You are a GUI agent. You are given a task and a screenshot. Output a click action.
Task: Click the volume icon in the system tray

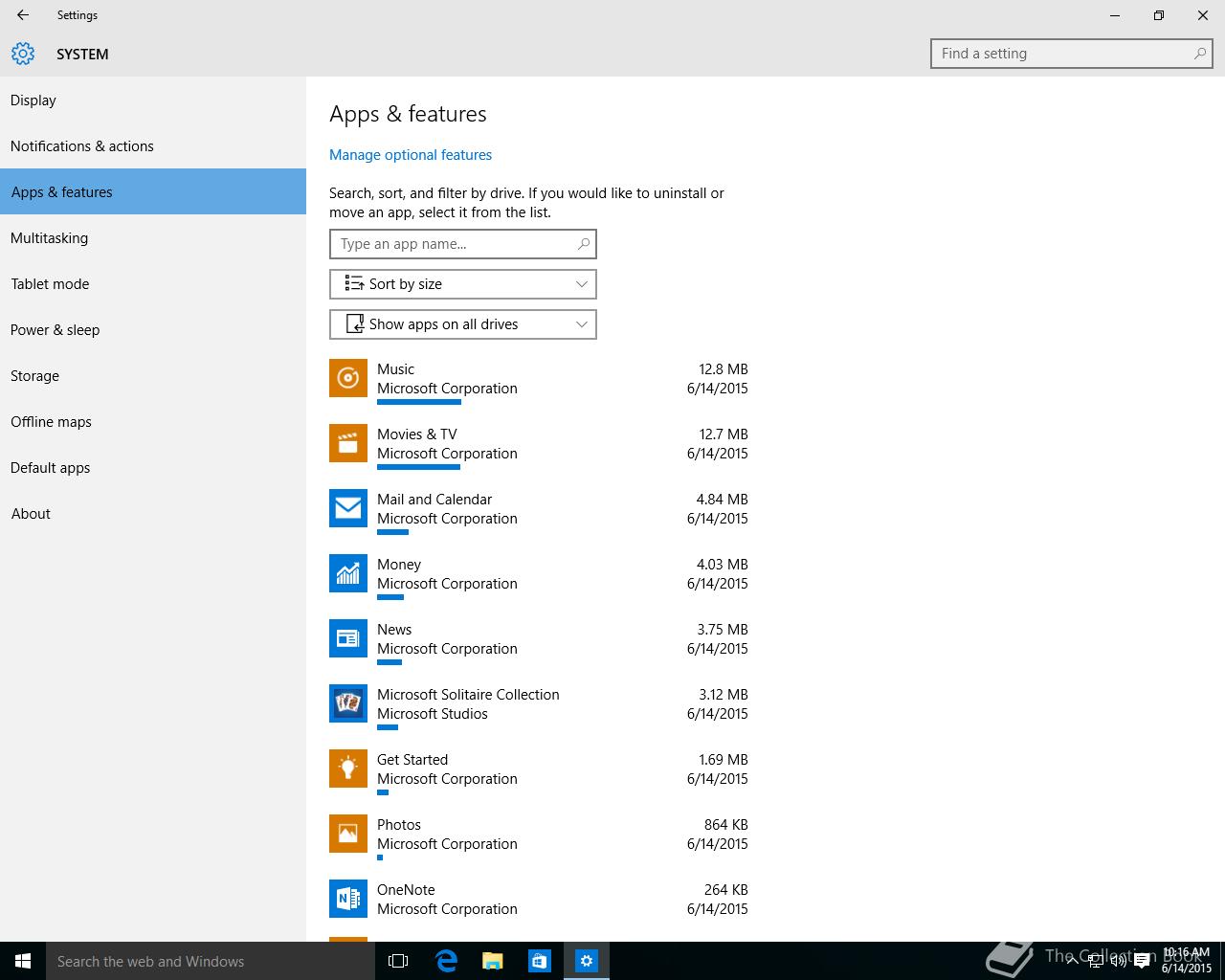click(1118, 961)
